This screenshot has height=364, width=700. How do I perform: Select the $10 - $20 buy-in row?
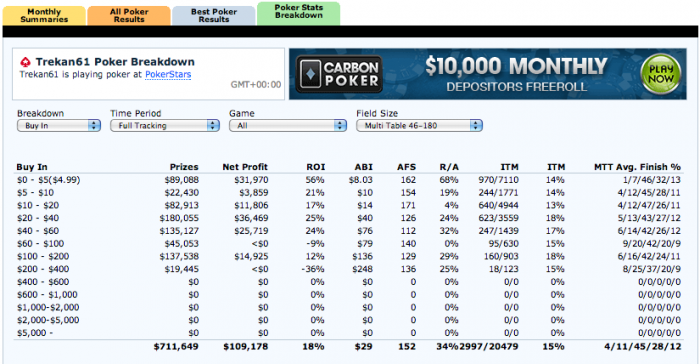pyautogui.click(x=349, y=205)
